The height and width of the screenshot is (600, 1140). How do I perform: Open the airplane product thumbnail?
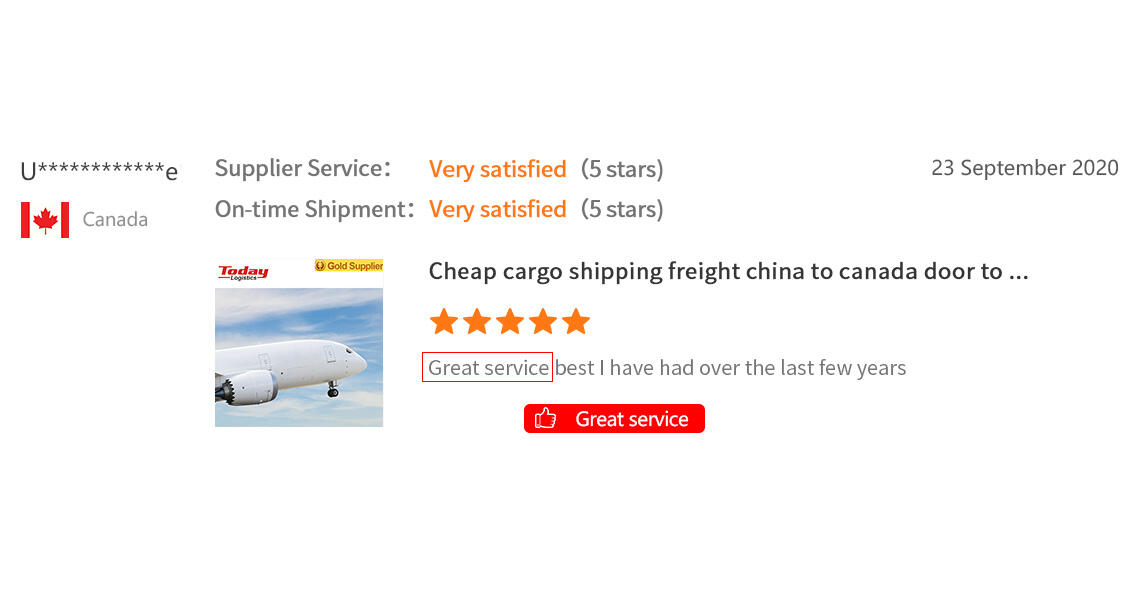299,357
